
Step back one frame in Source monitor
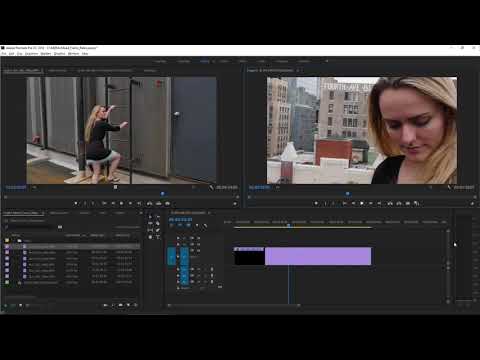(113, 203)
